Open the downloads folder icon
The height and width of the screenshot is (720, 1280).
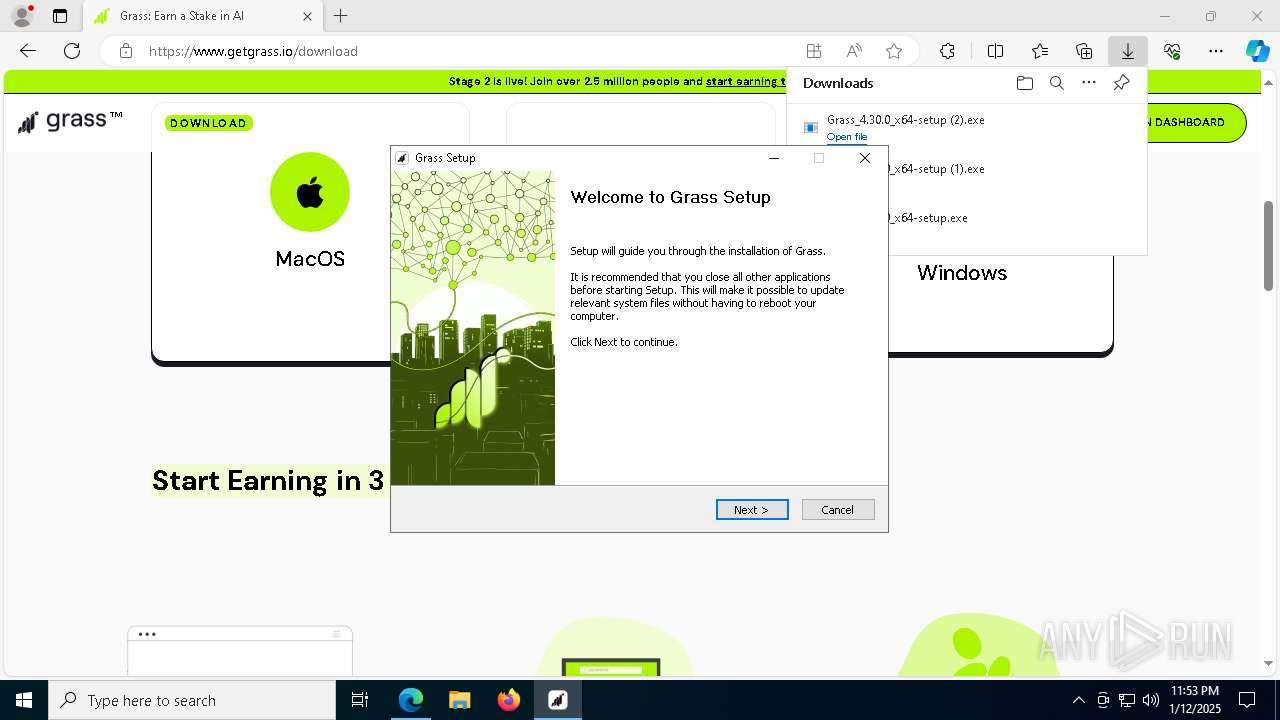click(x=1024, y=83)
